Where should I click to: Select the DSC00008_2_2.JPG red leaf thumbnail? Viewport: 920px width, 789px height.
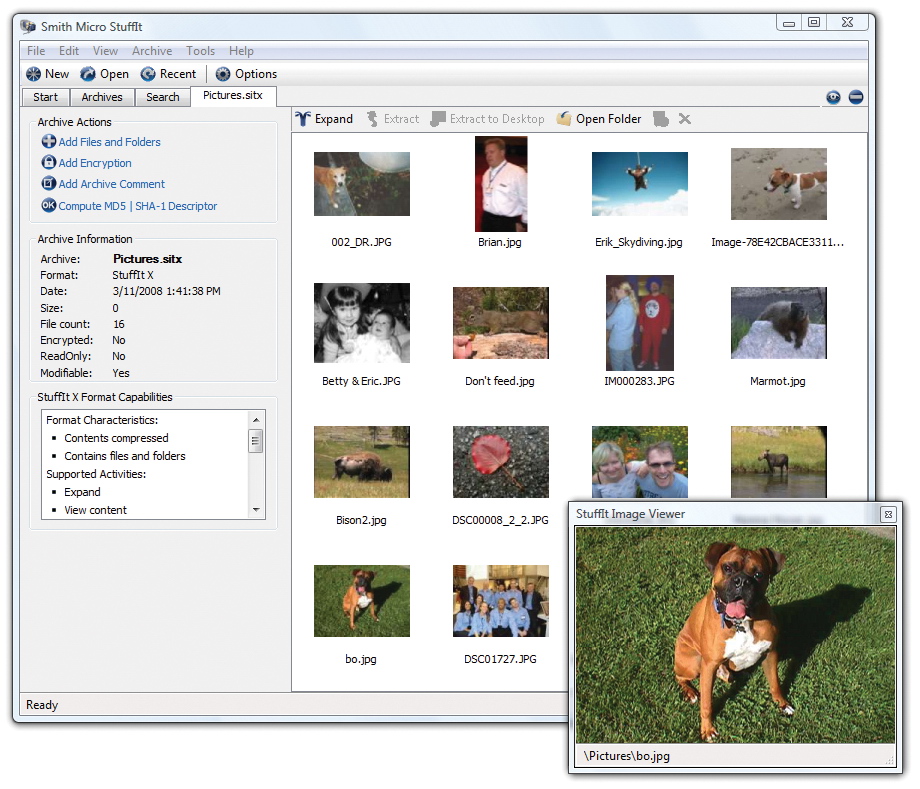coord(500,462)
